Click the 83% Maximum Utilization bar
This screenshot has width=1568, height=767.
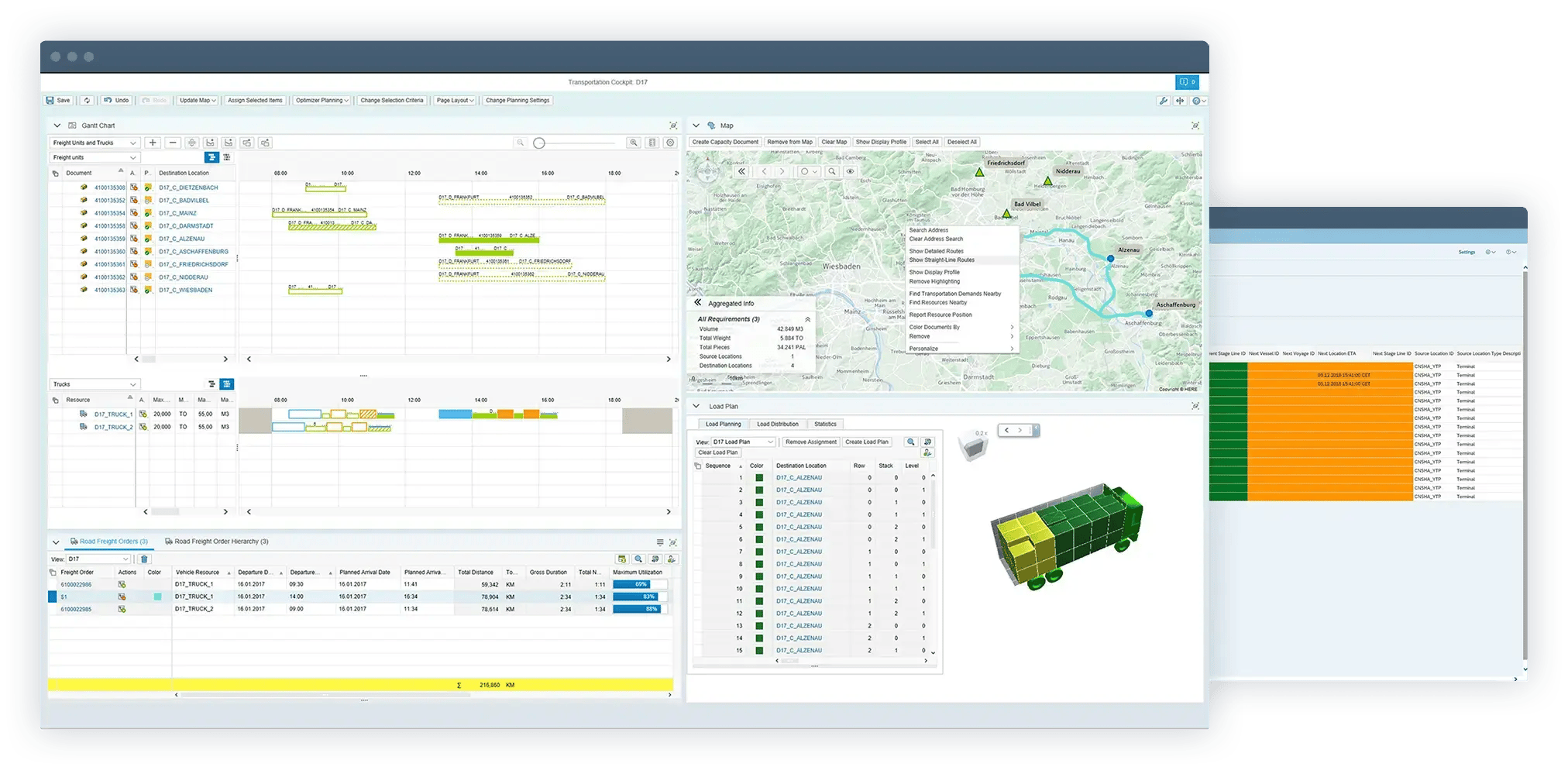point(635,597)
